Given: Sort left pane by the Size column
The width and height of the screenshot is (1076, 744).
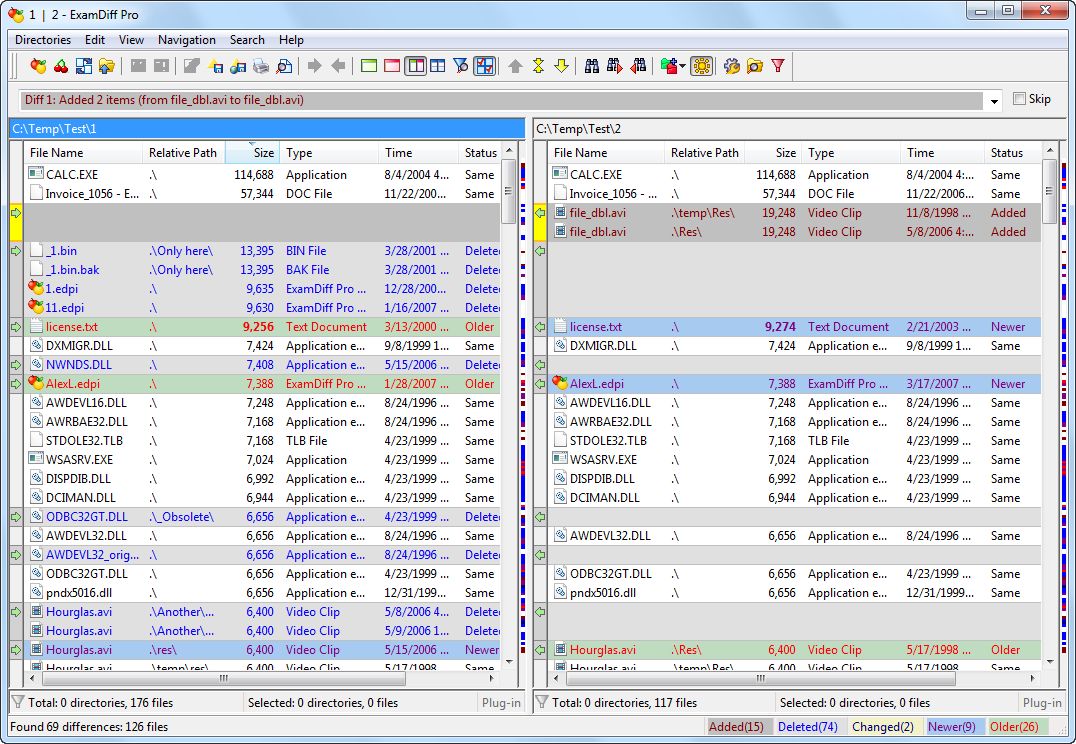Looking at the screenshot, I should tap(251, 152).
